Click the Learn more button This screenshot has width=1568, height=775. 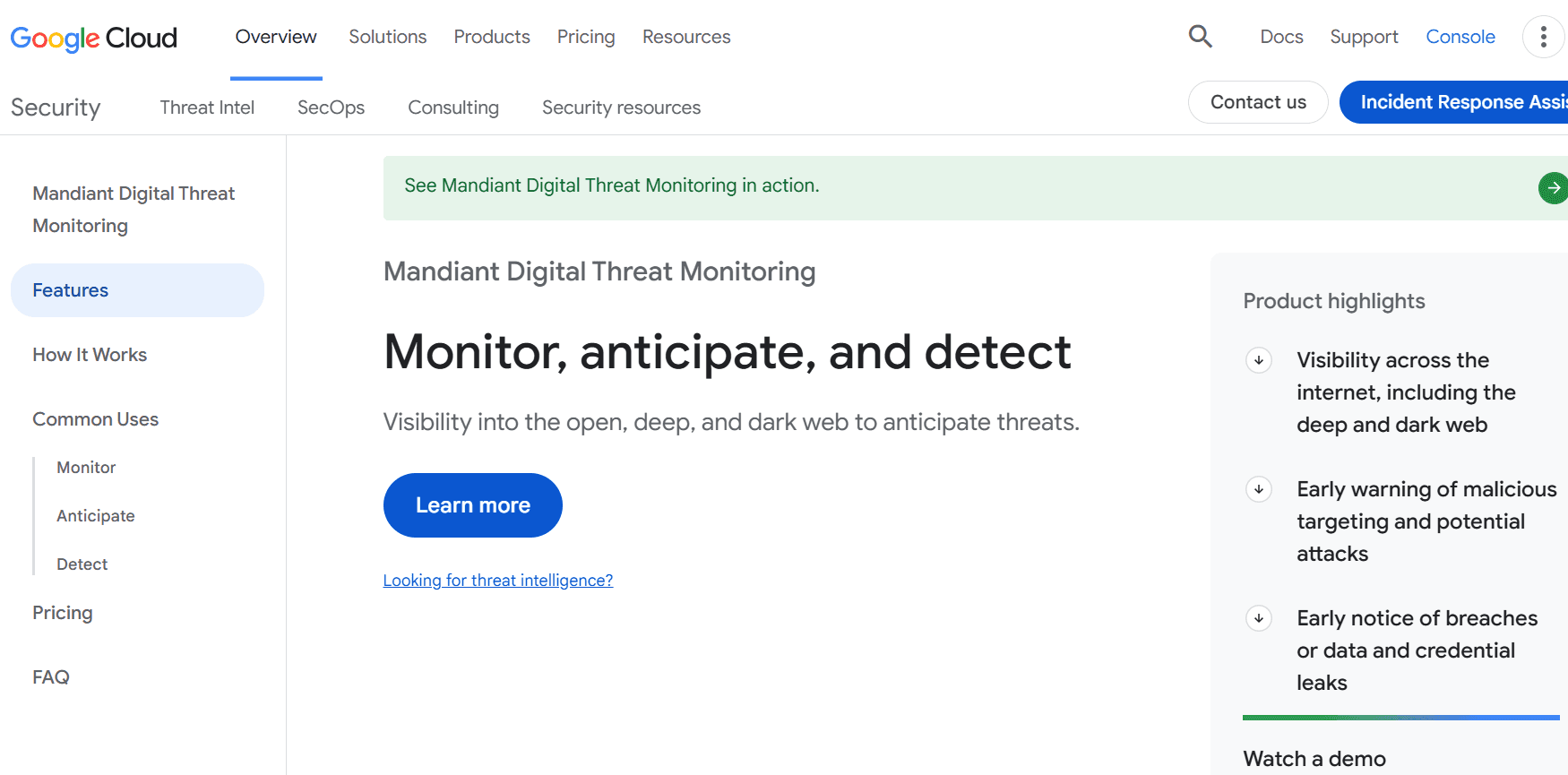pos(473,505)
